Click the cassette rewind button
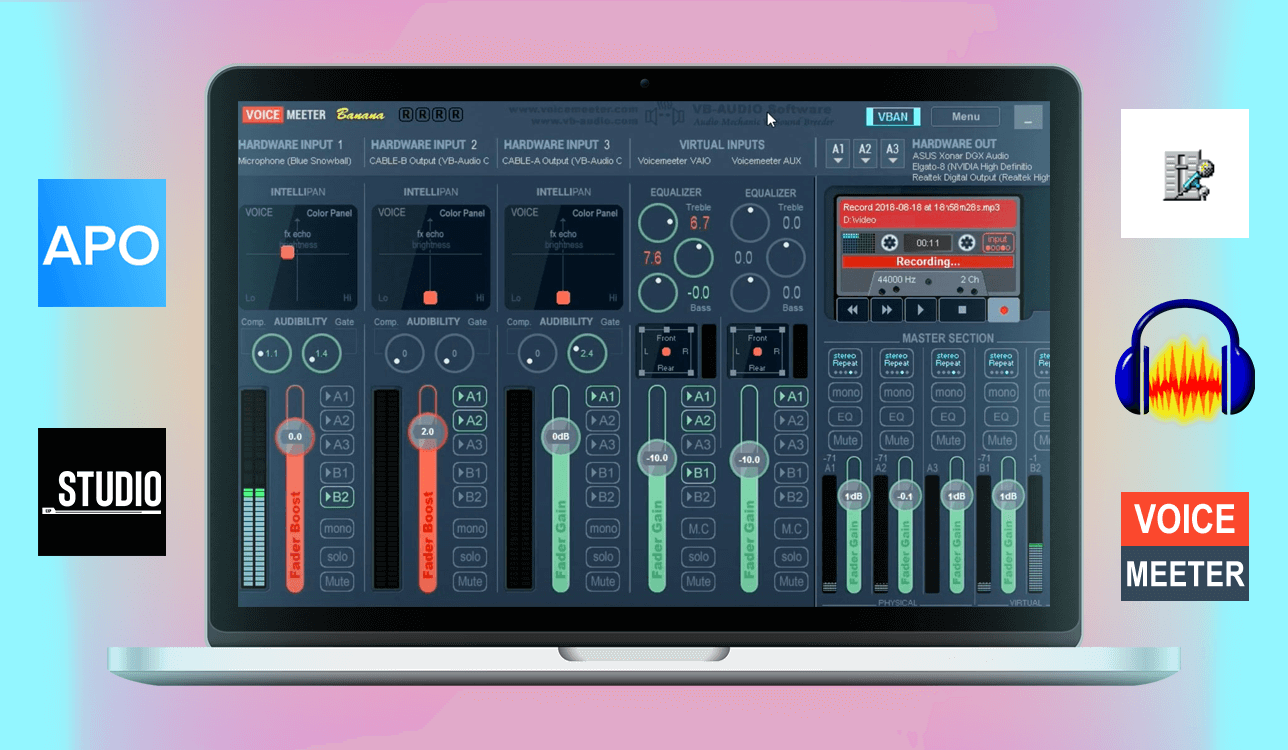The height and width of the screenshot is (750, 1288). click(853, 310)
